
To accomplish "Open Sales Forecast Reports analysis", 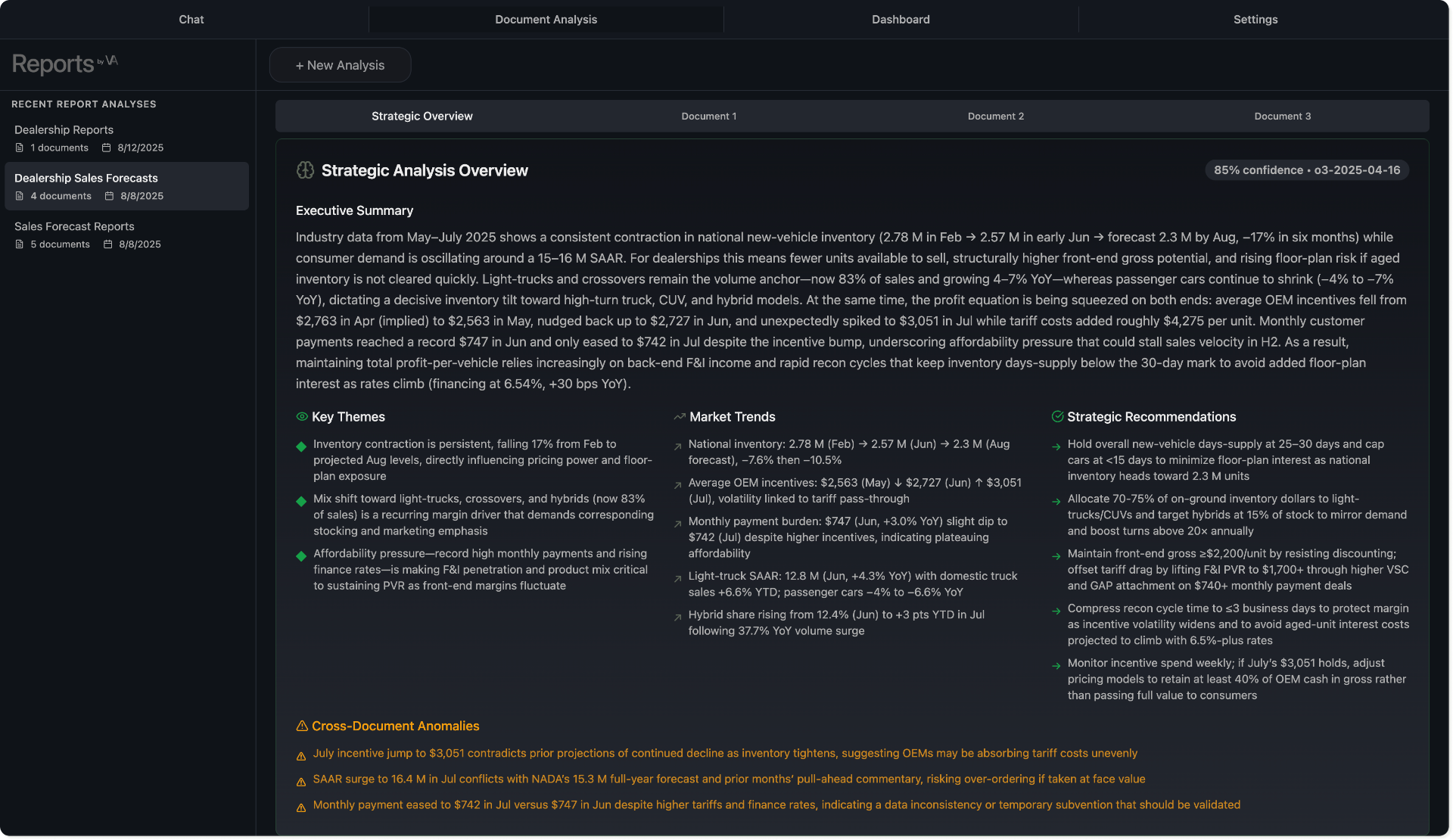I will click(74, 226).
